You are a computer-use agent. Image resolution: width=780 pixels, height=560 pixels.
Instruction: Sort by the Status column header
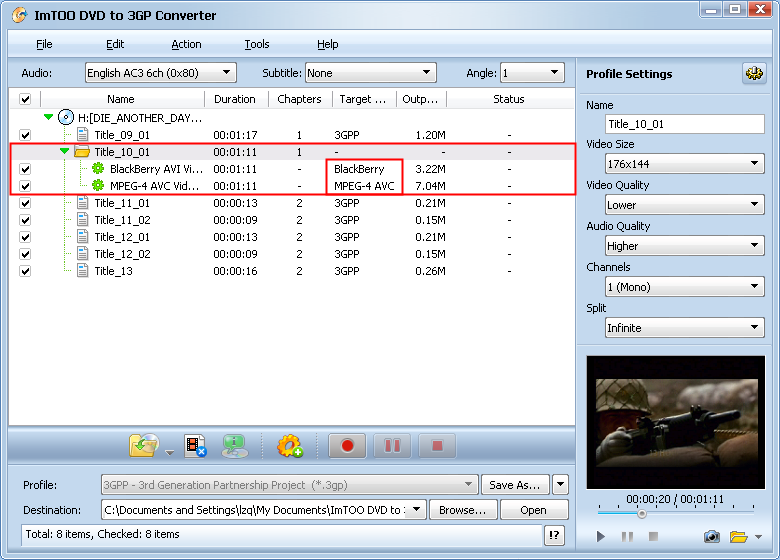click(509, 99)
